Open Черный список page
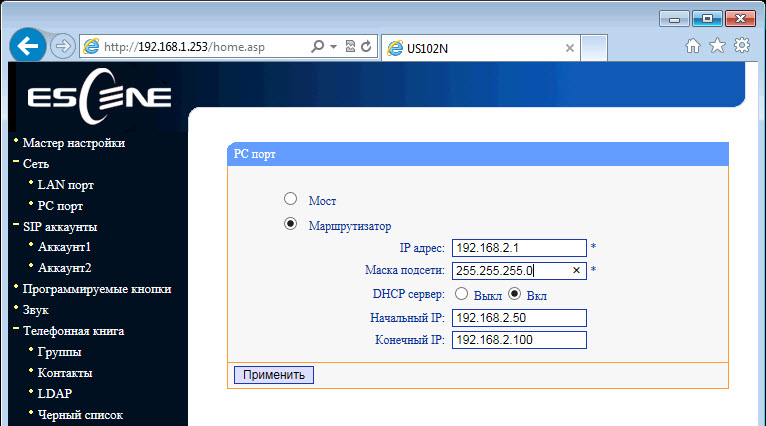The image size is (766, 426). coord(80,415)
